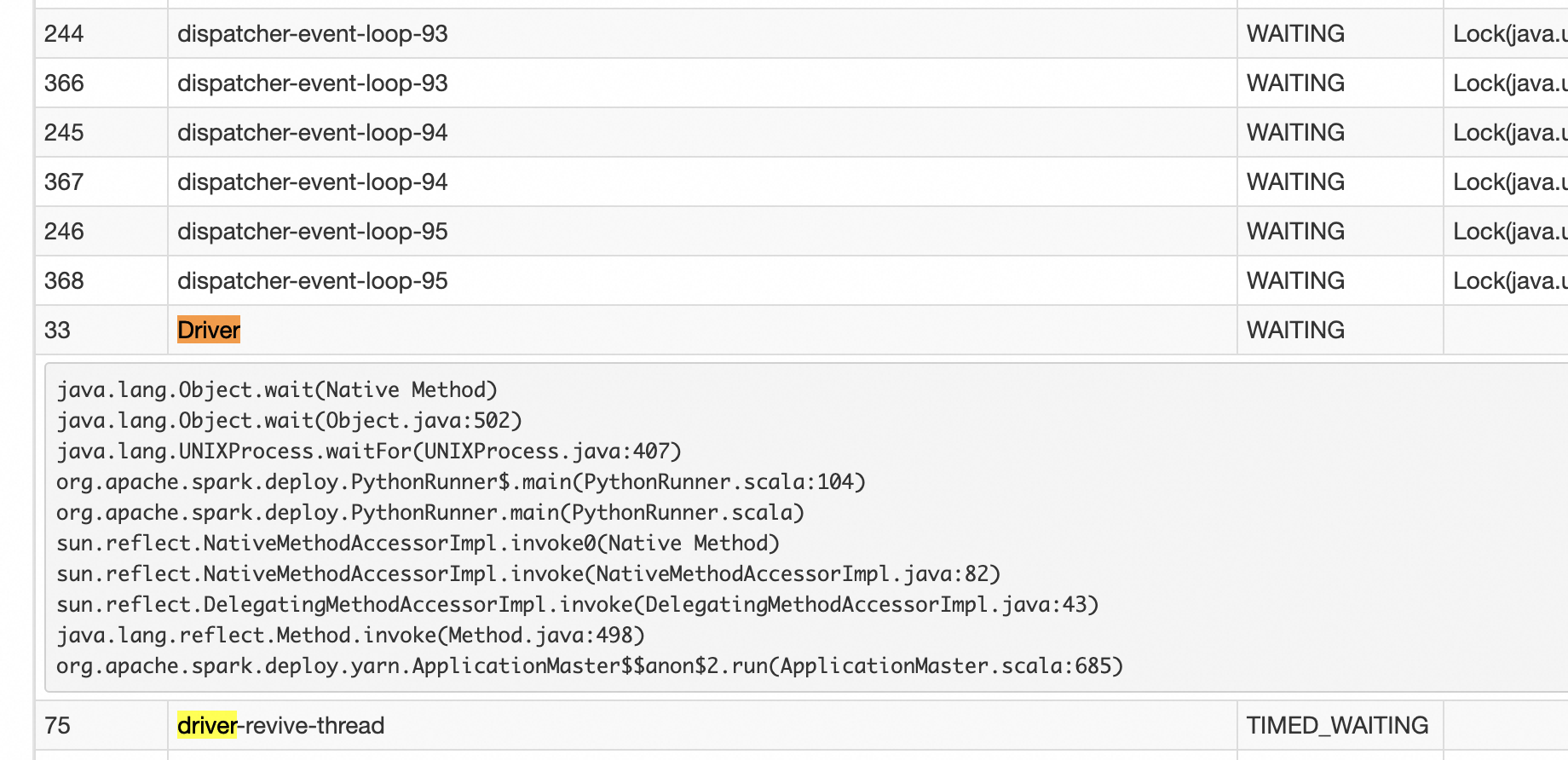Click WAITING state of Driver thread
The image size is (1568, 760).
coord(1340,330)
